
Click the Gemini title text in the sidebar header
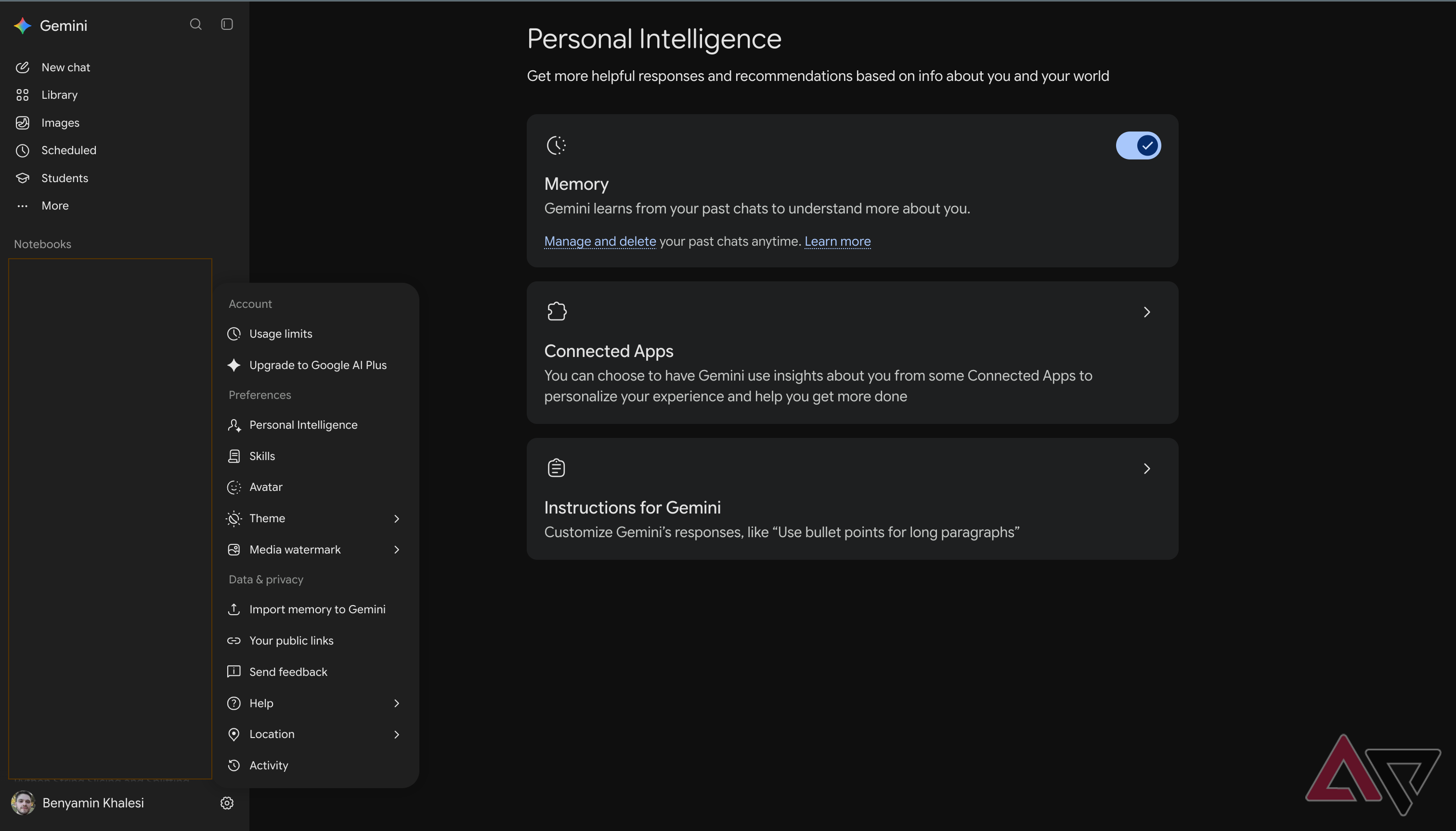tap(63, 26)
